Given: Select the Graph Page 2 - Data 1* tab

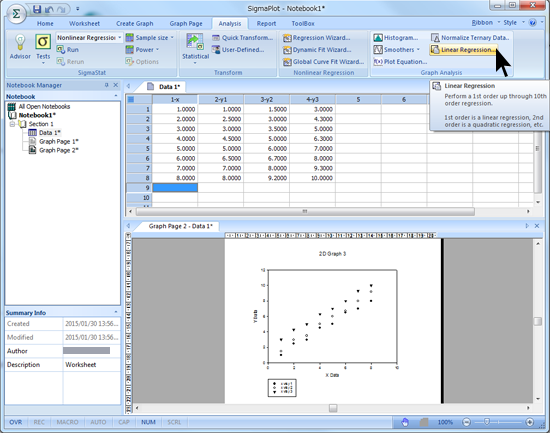Looking at the screenshot, I should [180, 226].
